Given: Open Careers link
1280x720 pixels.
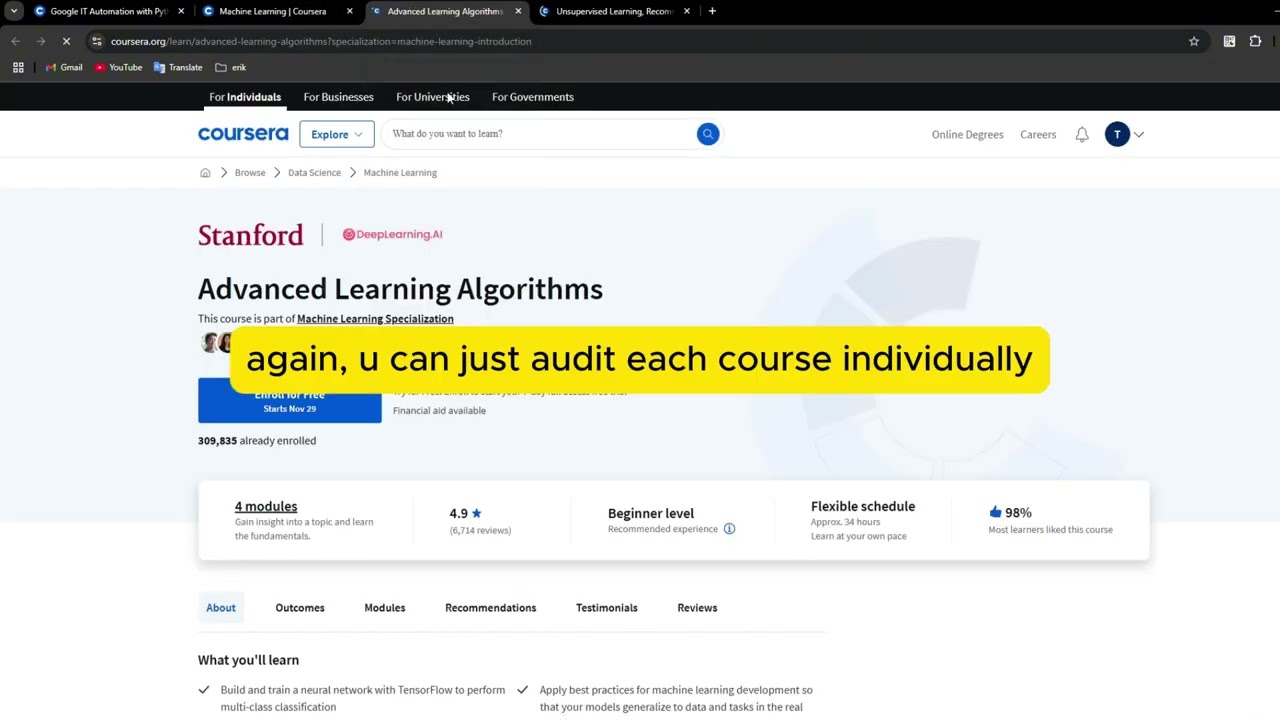Looking at the screenshot, I should click(x=1038, y=134).
